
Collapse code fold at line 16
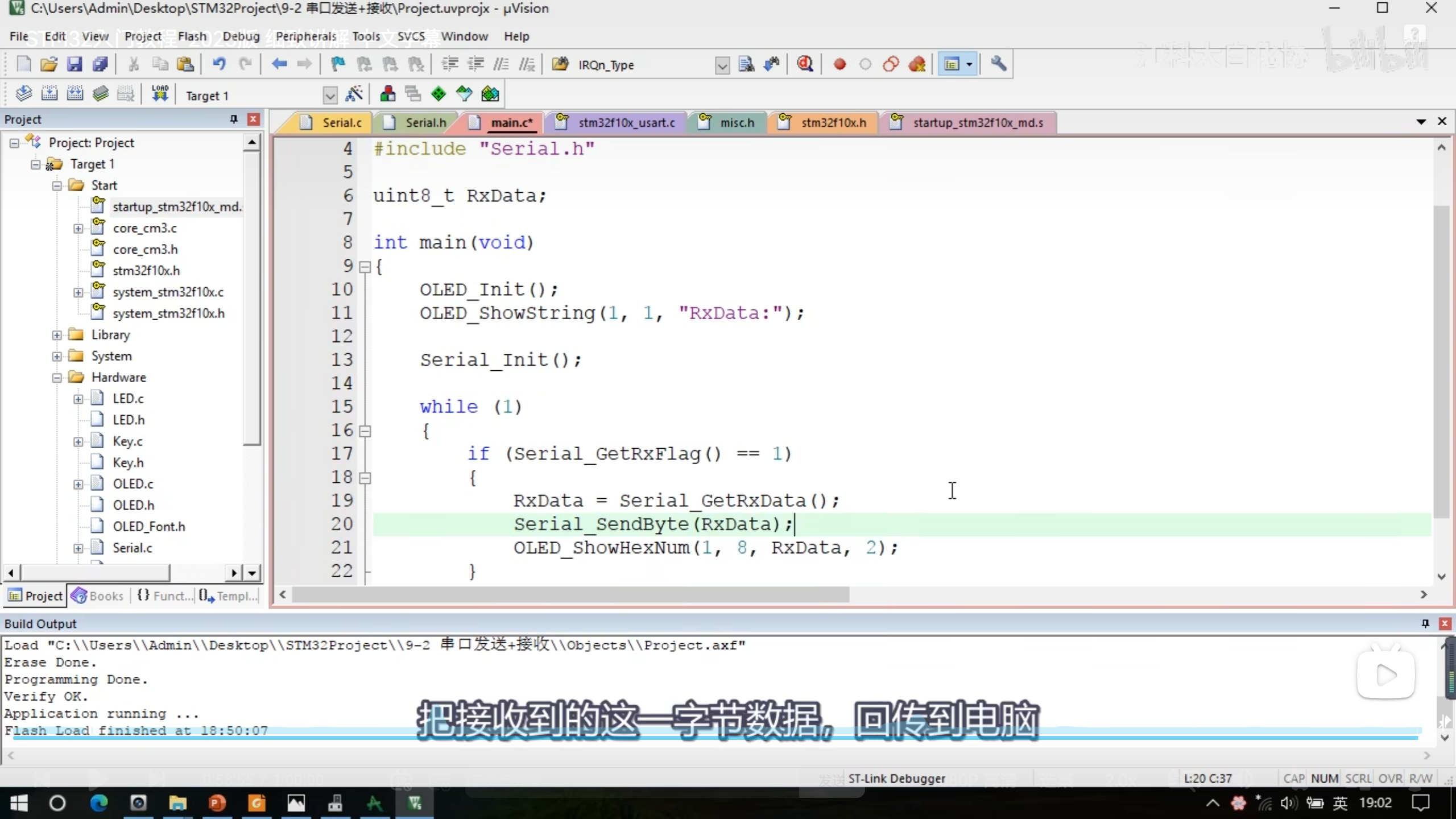[x=366, y=431]
